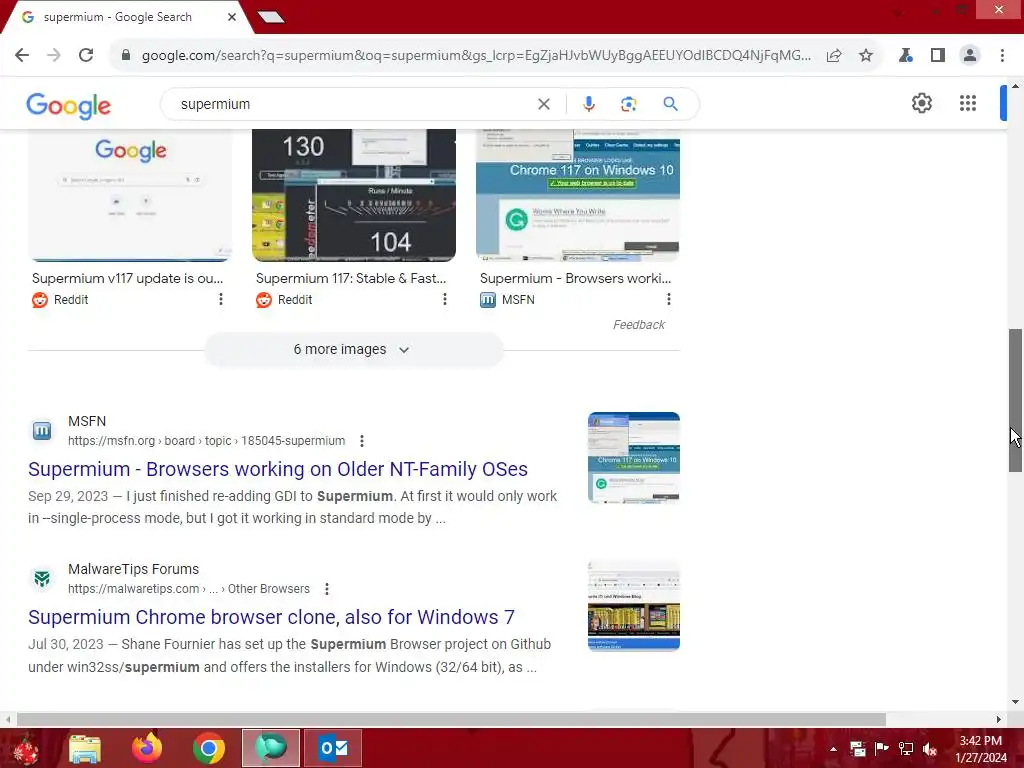Viewport: 1024px width, 768px height.
Task: Click the address bar URL
Action: [x=476, y=56]
